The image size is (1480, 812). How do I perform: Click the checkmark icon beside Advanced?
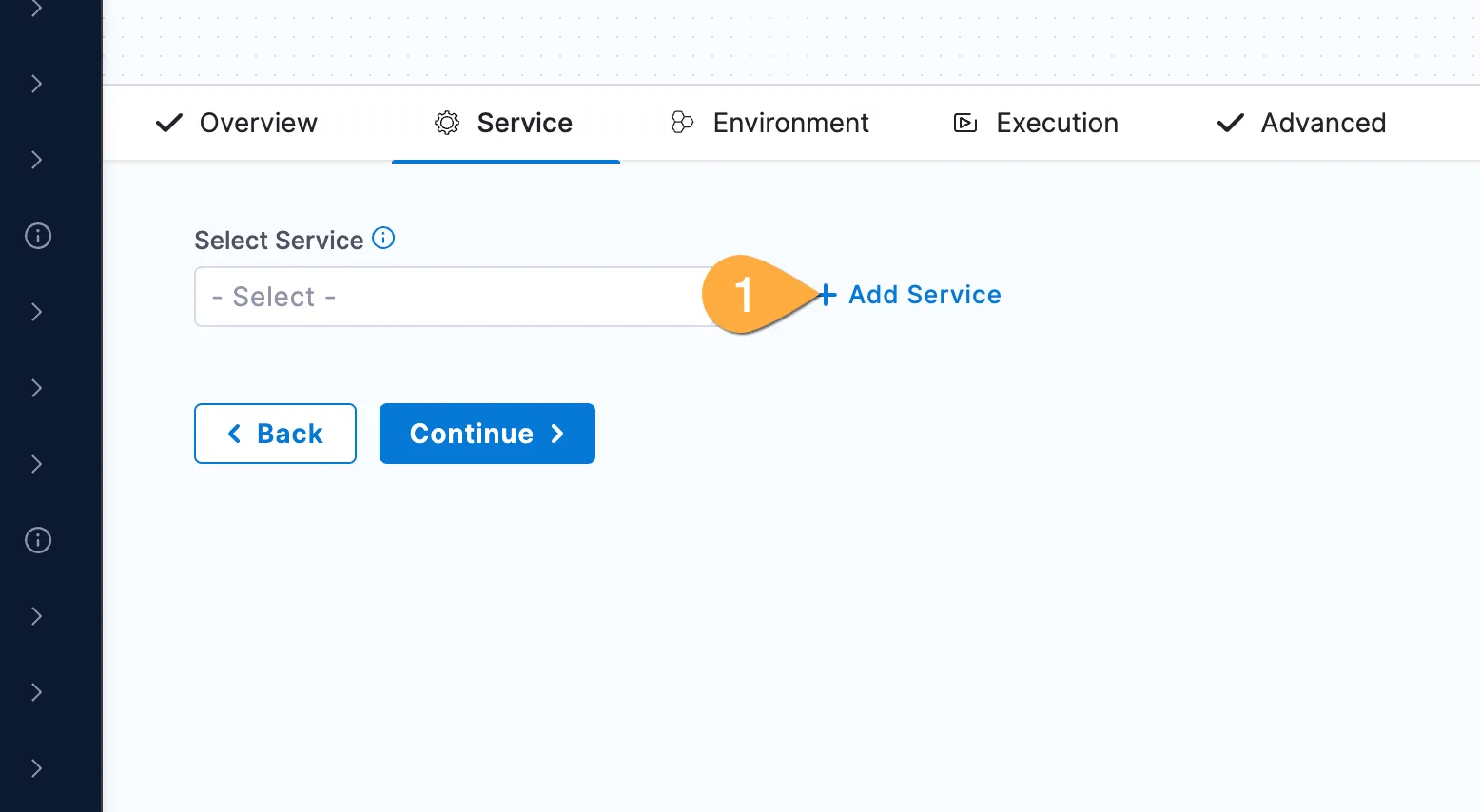(x=1231, y=123)
